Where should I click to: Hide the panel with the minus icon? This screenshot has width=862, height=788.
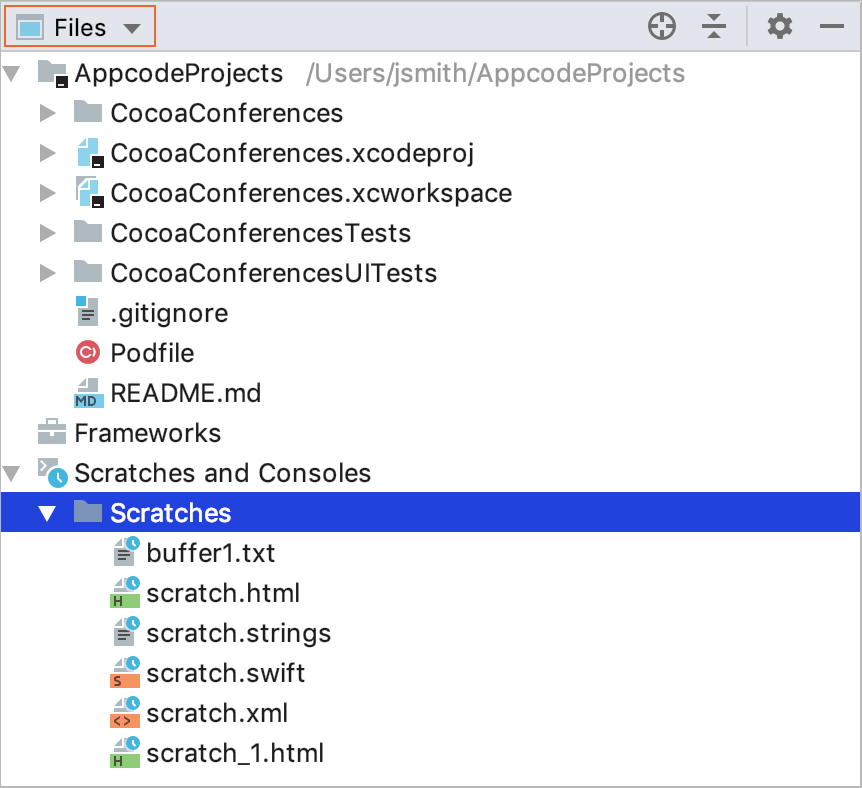[x=832, y=27]
